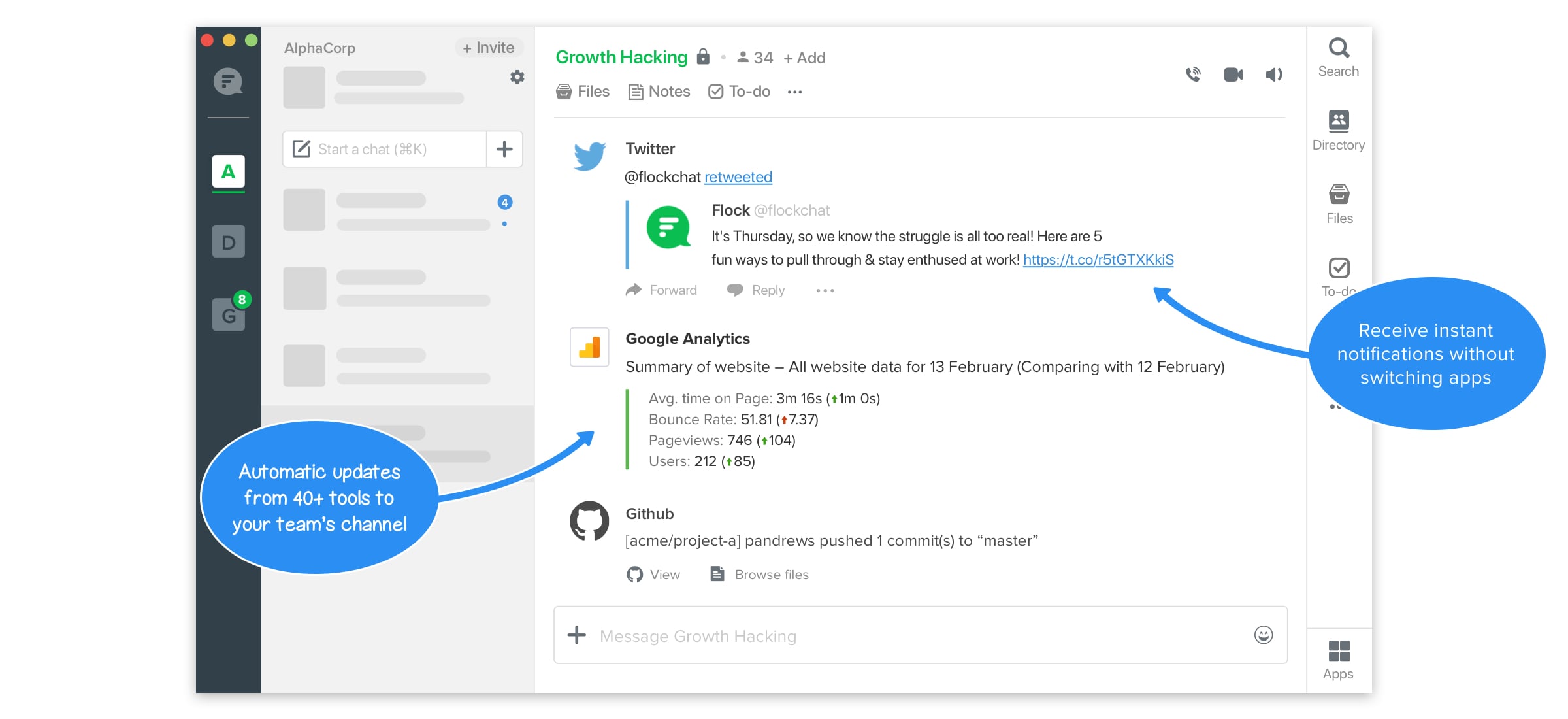Click the Twitter bird avatar
The image size is (1568, 719).
(x=589, y=157)
